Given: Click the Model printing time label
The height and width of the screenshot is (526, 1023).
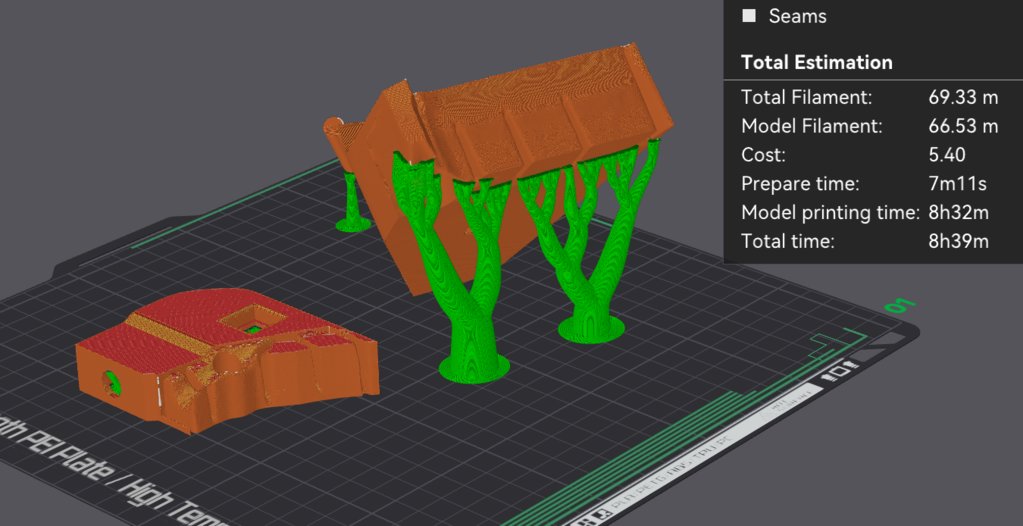Looking at the screenshot, I should pos(830,213).
